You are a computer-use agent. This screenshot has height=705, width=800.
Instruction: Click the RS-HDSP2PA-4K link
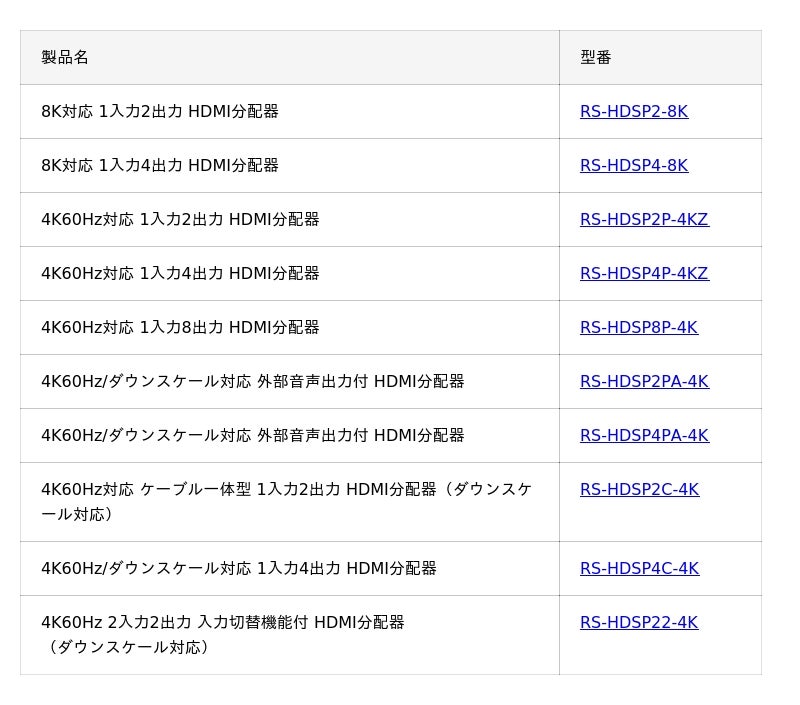coord(644,382)
